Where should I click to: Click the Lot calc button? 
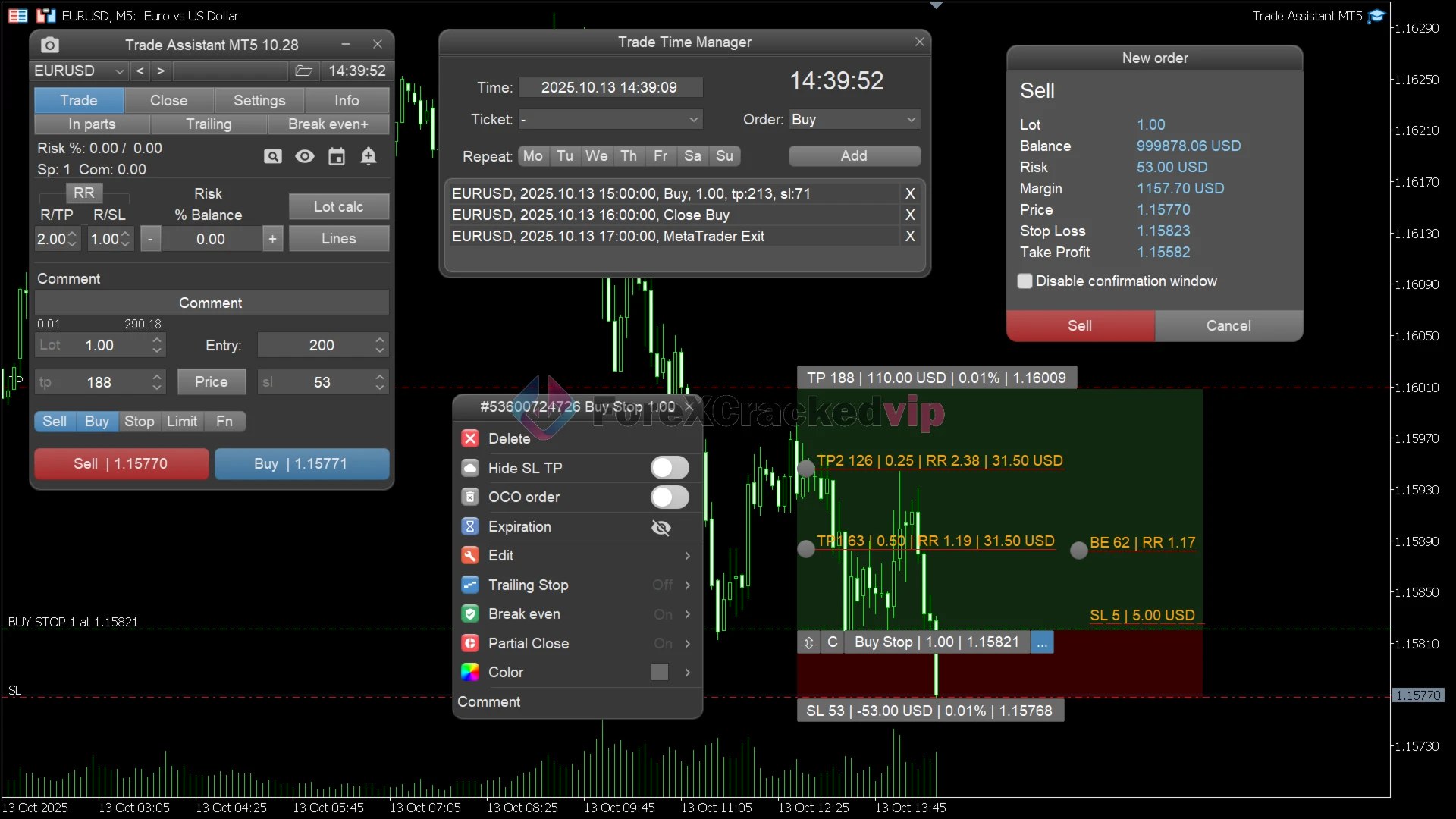338,206
